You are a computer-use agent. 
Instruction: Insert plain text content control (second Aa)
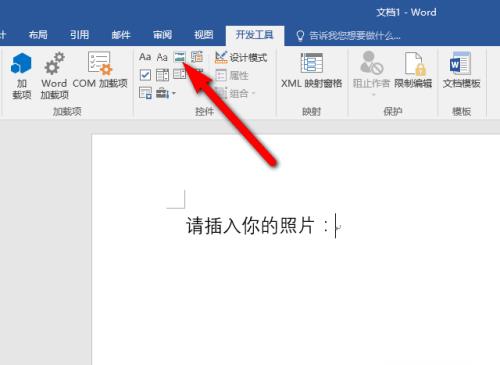coord(162,57)
